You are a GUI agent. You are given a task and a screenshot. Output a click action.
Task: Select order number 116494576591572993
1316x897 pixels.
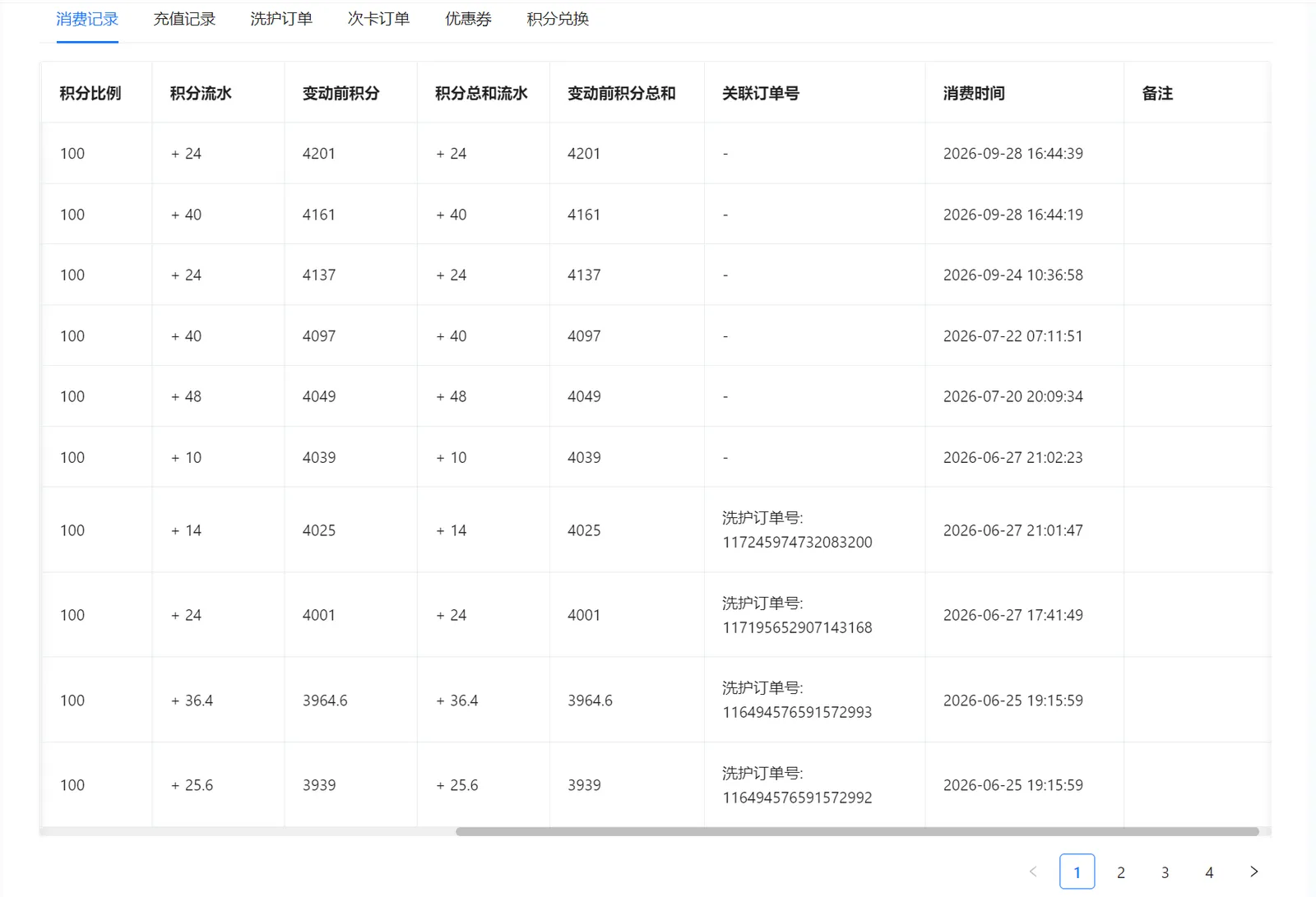pyautogui.click(x=797, y=713)
